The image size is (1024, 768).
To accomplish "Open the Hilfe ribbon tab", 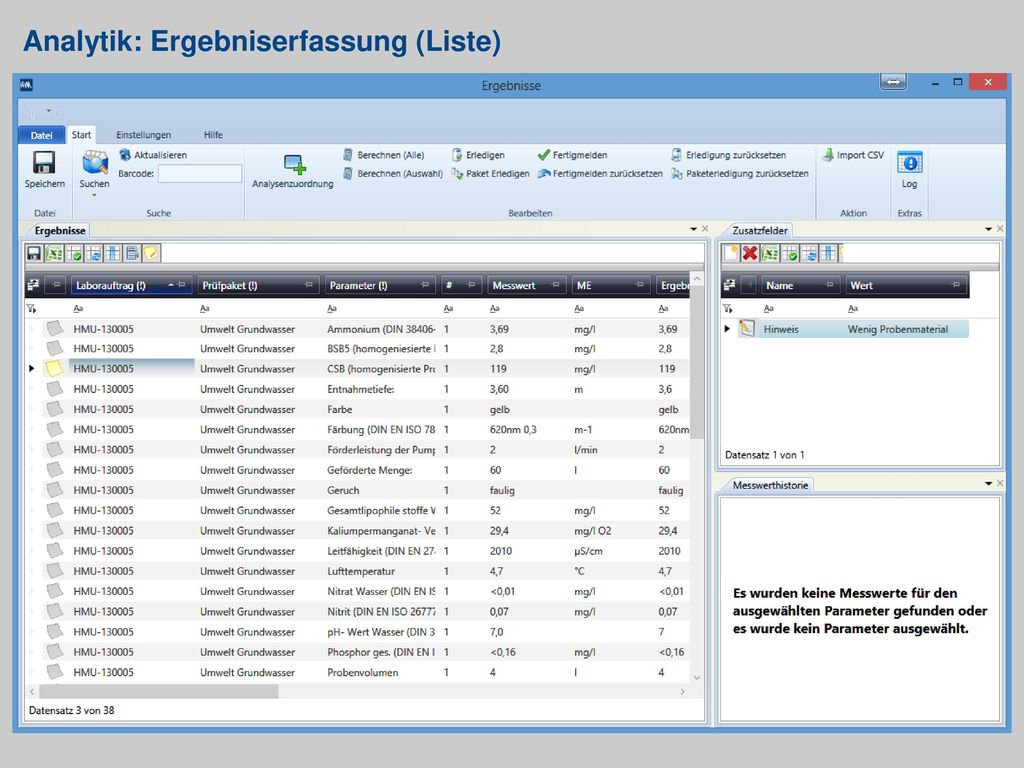I will (214, 135).
